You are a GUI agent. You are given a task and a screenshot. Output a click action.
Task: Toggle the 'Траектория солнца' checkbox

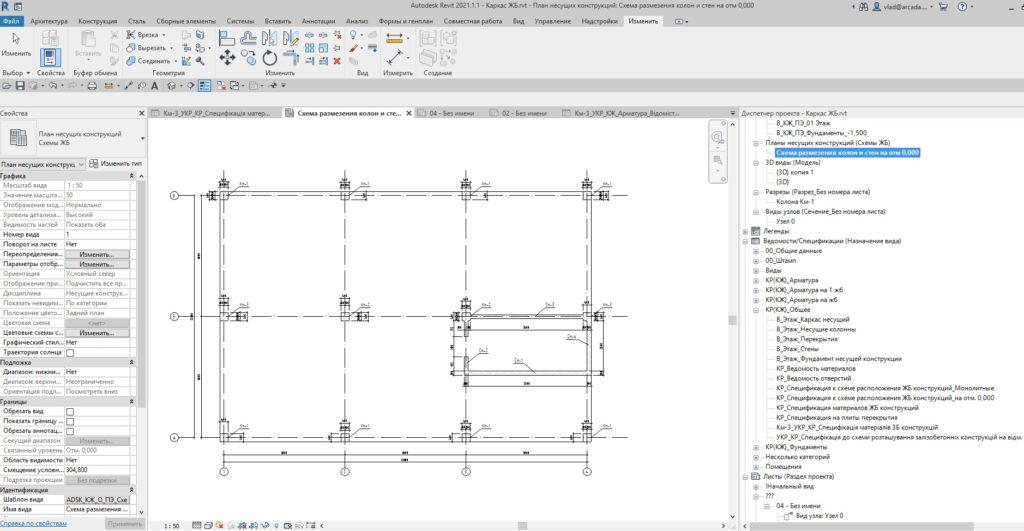pyautogui.click(x=70, y=352)
